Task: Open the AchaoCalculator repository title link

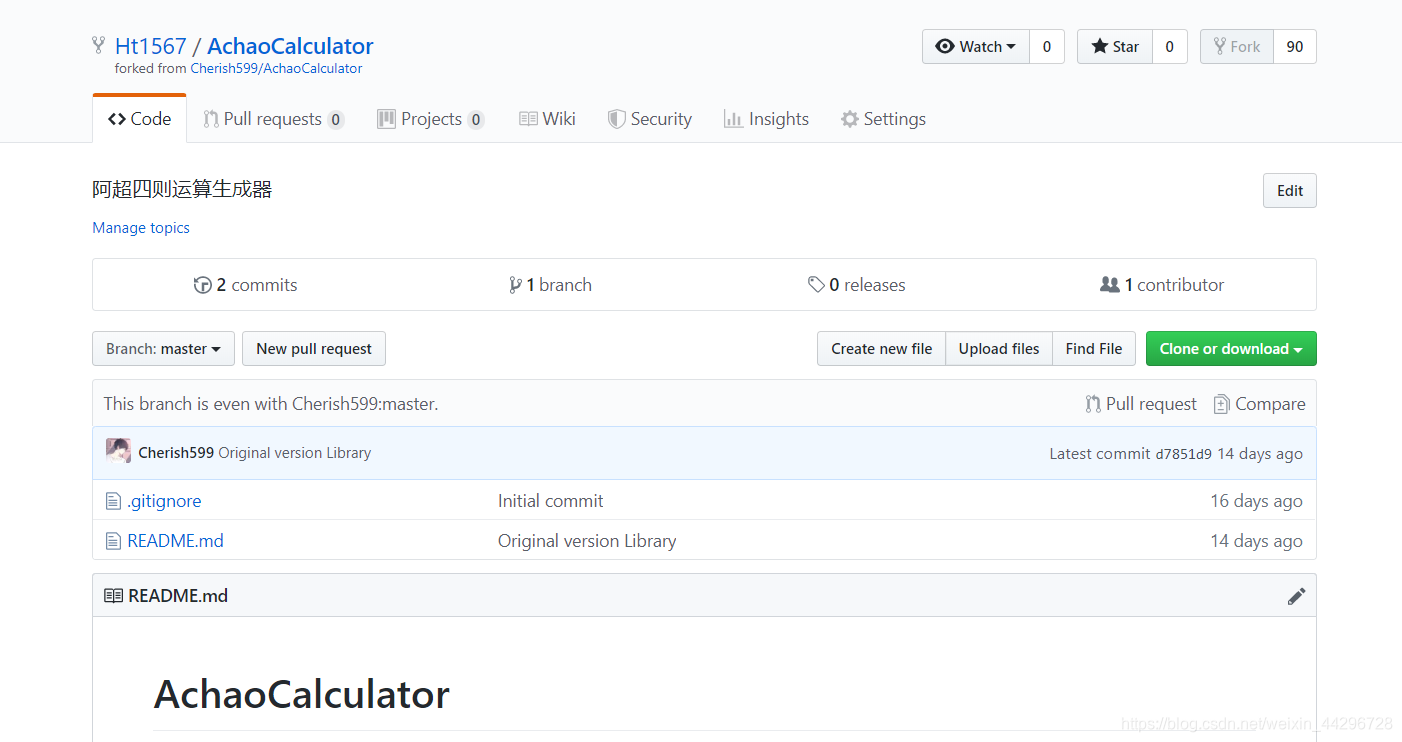Action: tap(290, 46)
